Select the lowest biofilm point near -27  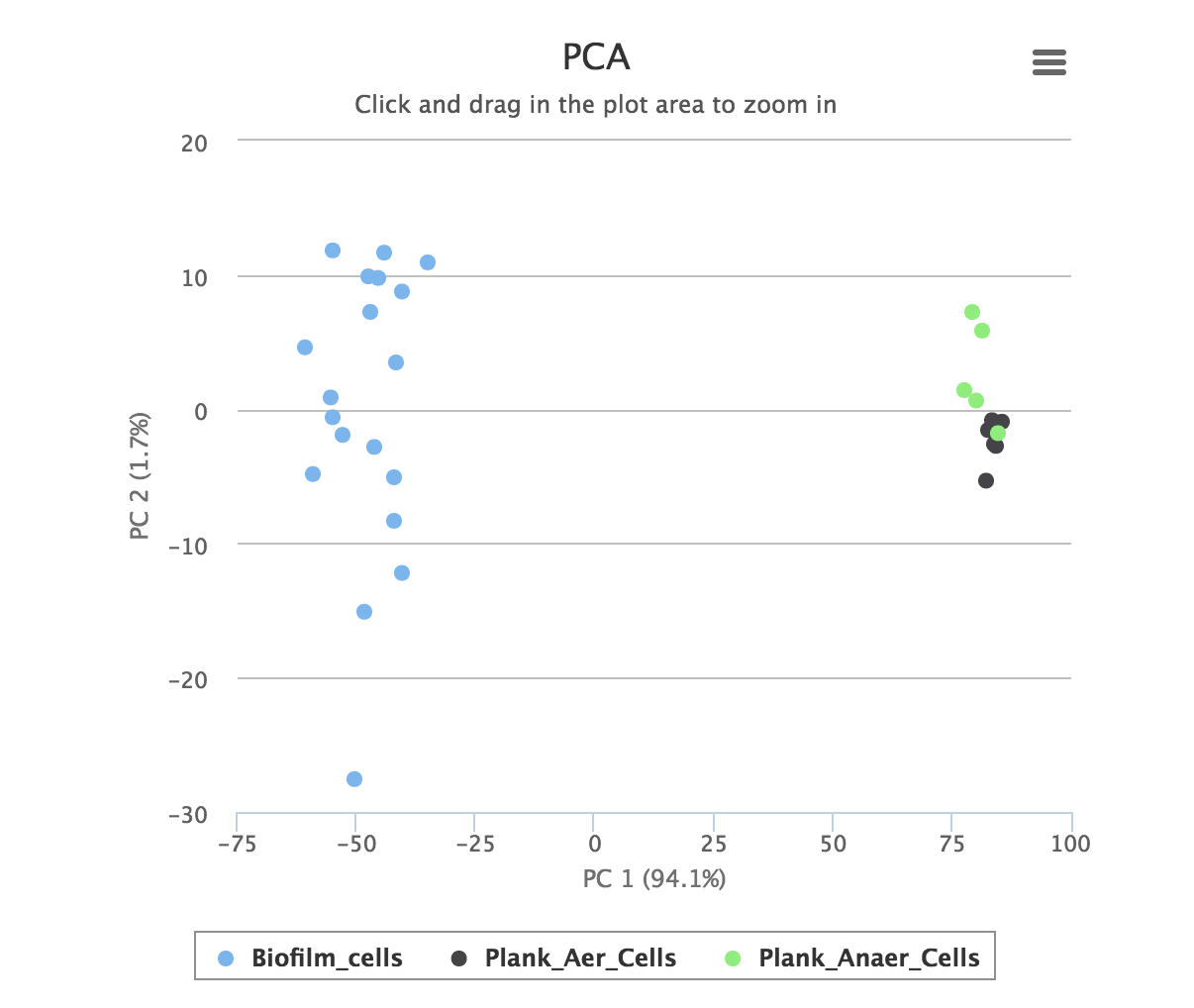coord(354,779)
